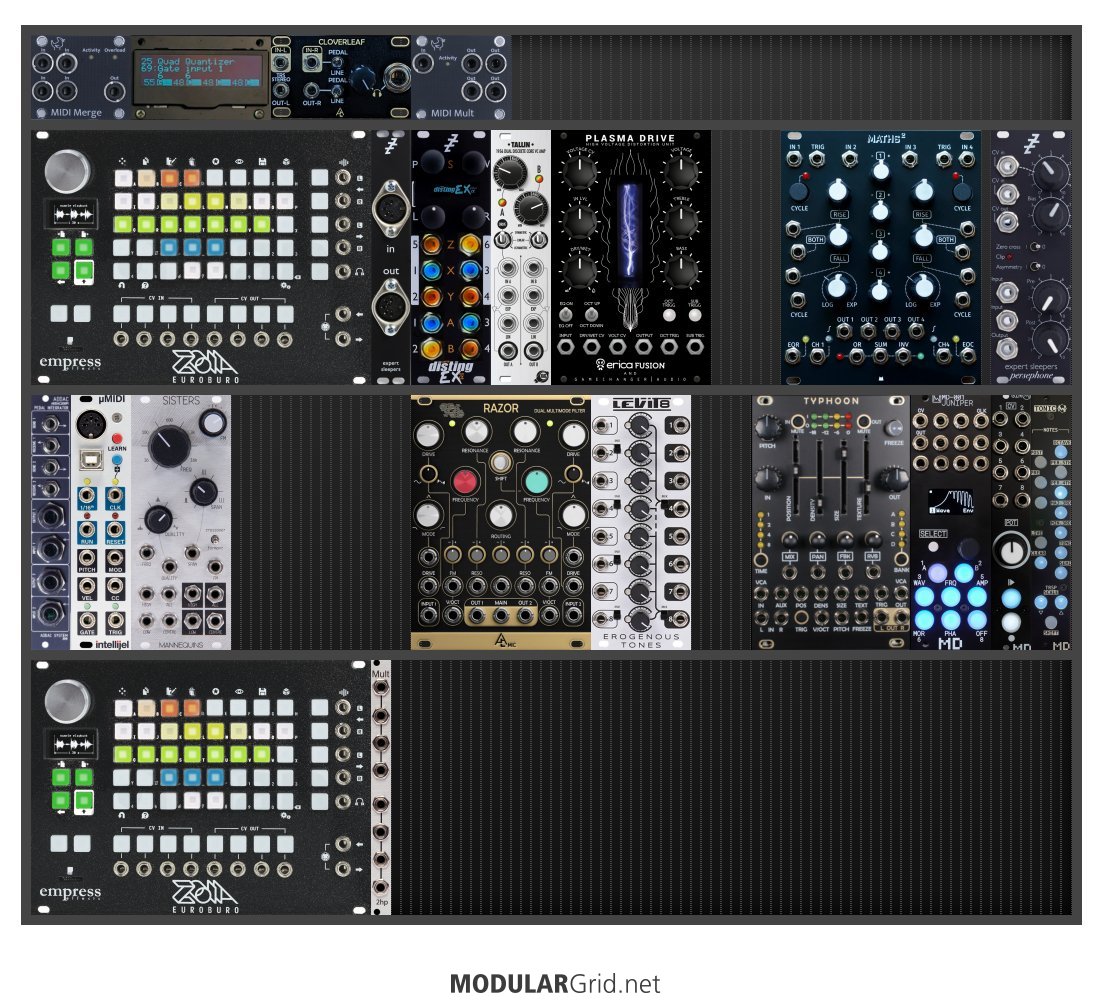Click the waveform display on Juniper module
The width and height of the screenshot is (1112, 1005).
tap(951, 502)
